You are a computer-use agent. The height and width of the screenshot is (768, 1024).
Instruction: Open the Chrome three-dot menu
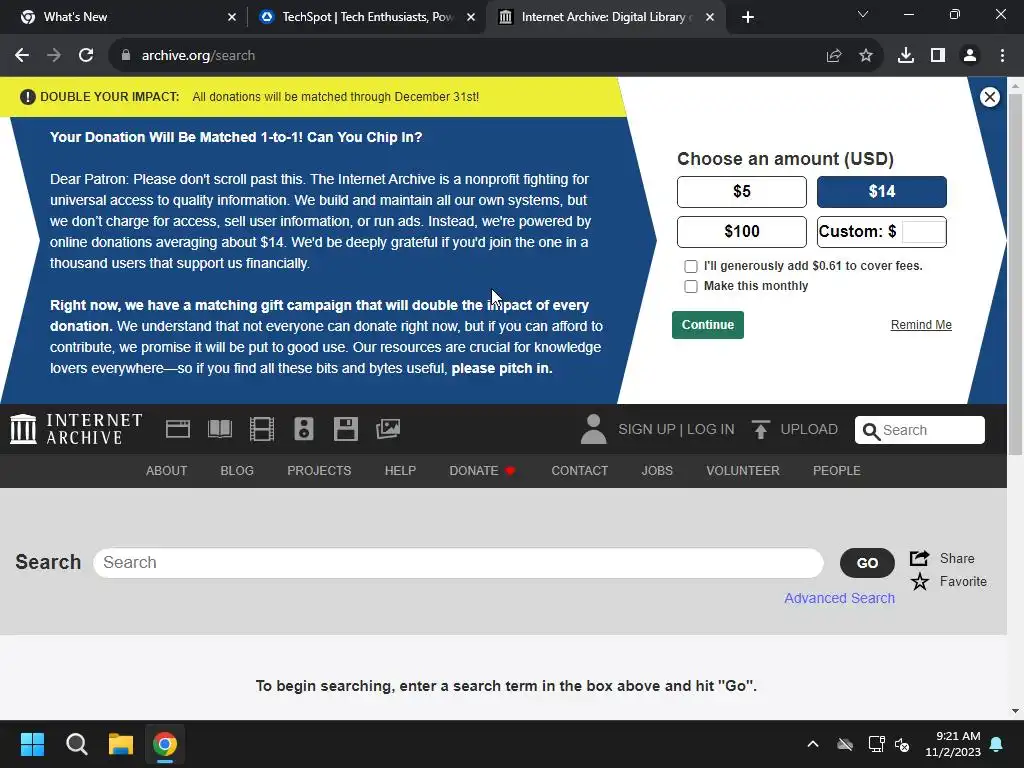point(1002,56)
